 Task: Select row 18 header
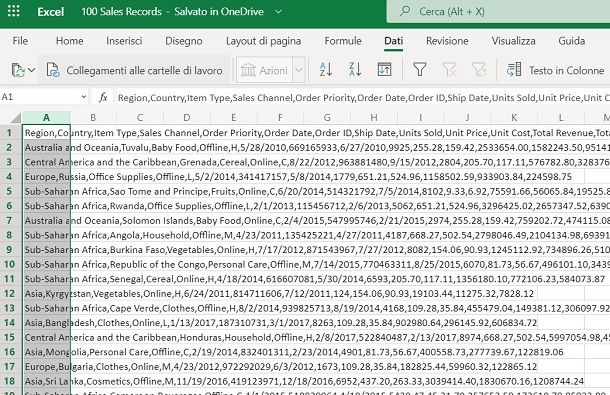click(x=11, y=381)
